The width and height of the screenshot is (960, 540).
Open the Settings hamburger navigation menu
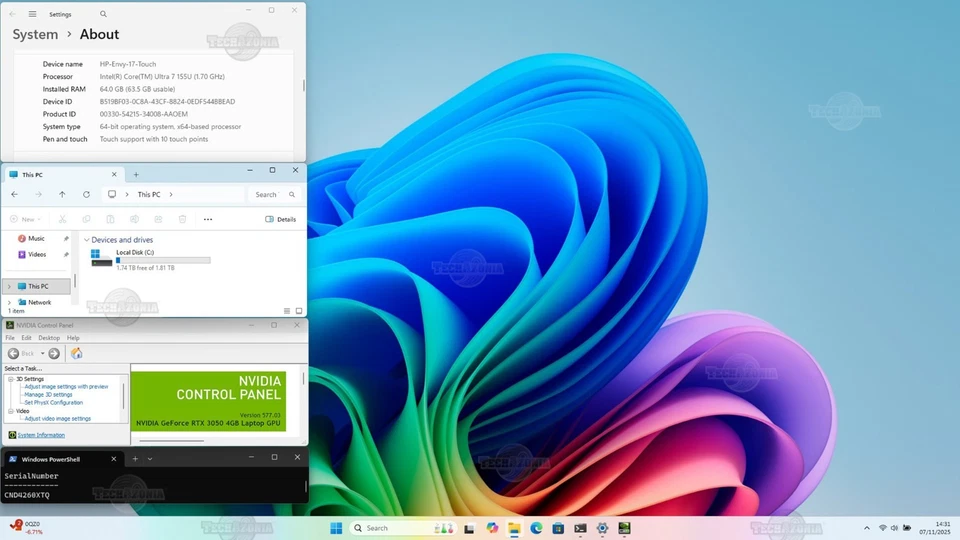32,14
